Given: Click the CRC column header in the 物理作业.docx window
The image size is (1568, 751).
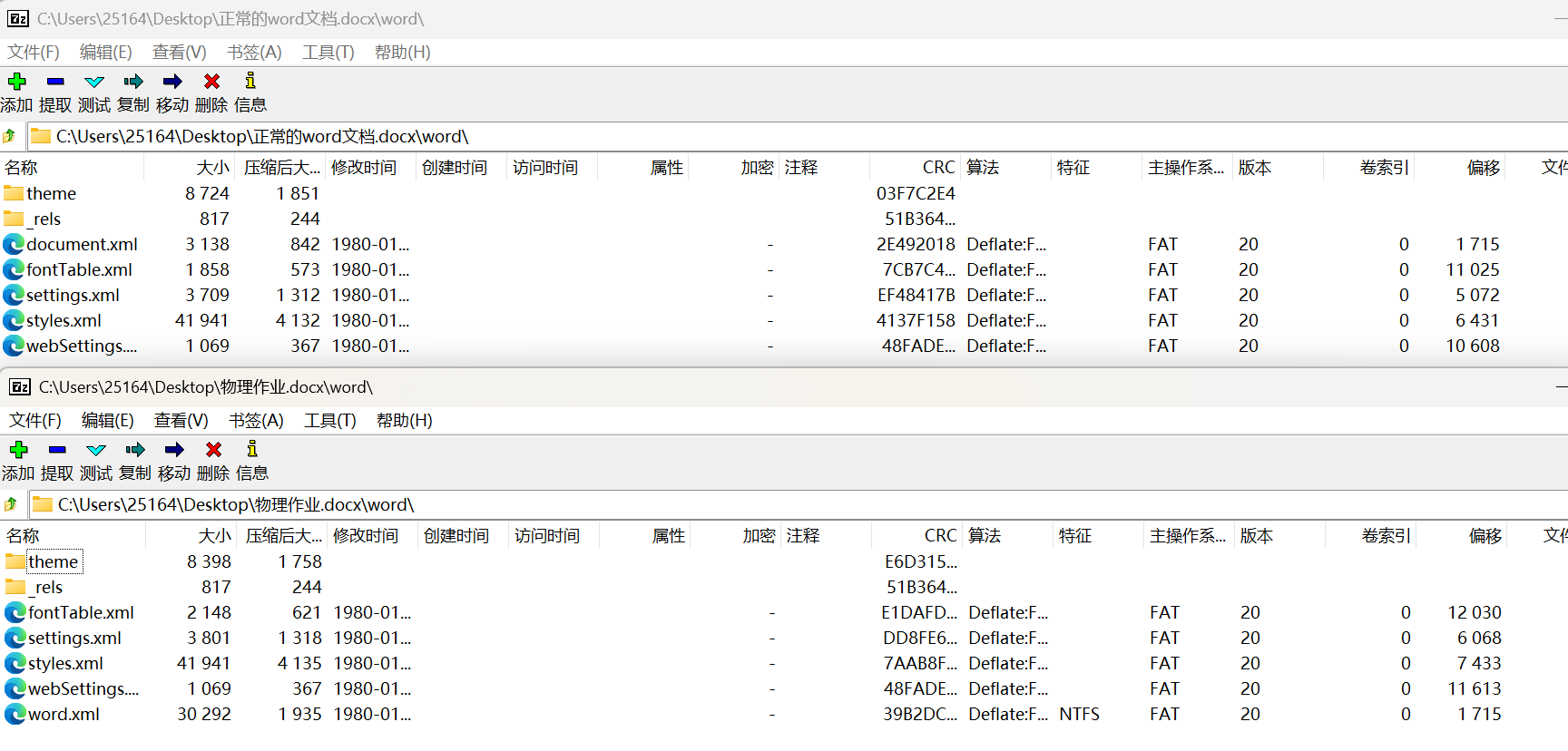Looking at the screenshot, I should click(x=940, y=536).
